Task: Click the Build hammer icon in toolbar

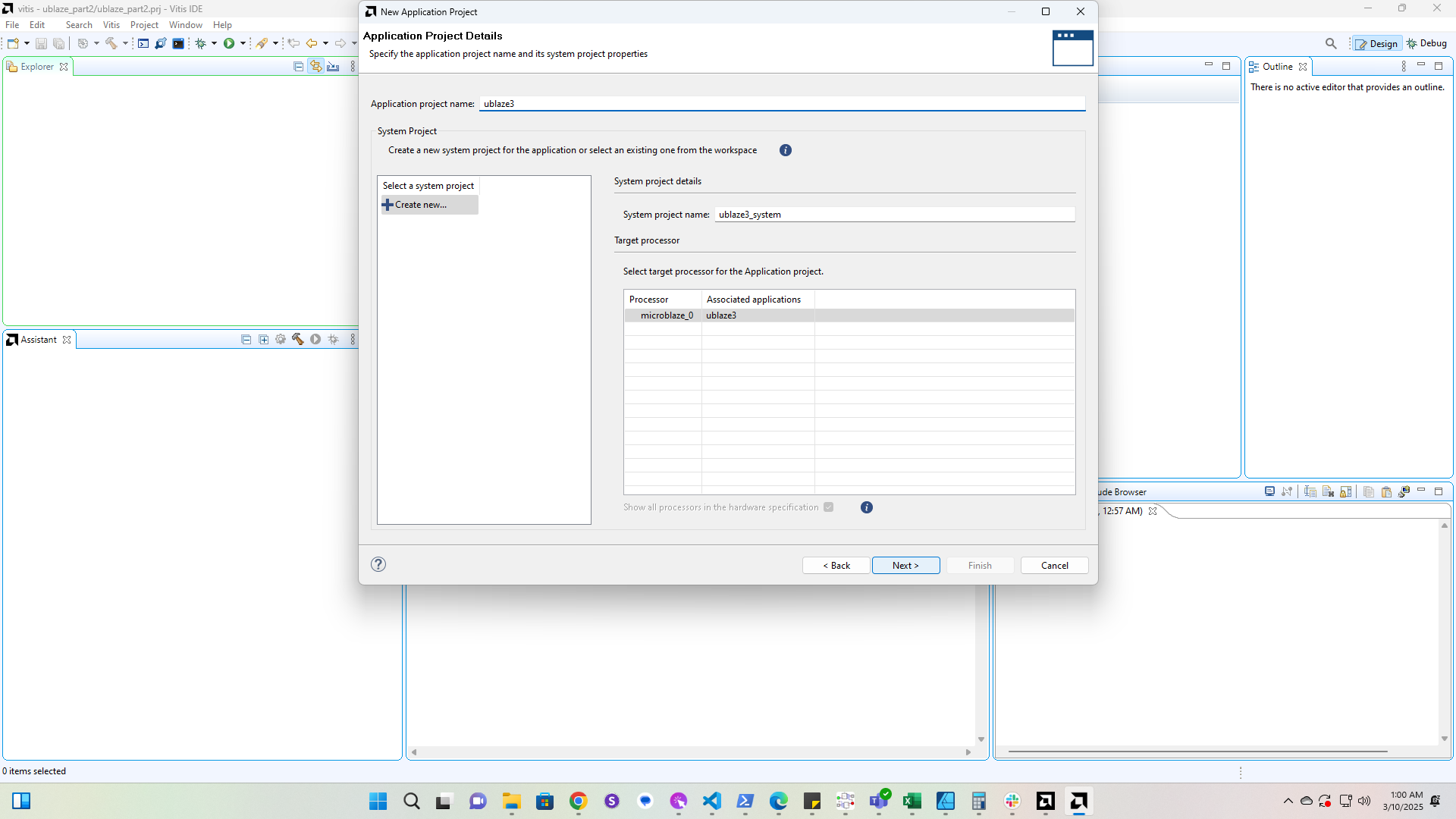Action: pyautogui.click(x=111, y=44)
